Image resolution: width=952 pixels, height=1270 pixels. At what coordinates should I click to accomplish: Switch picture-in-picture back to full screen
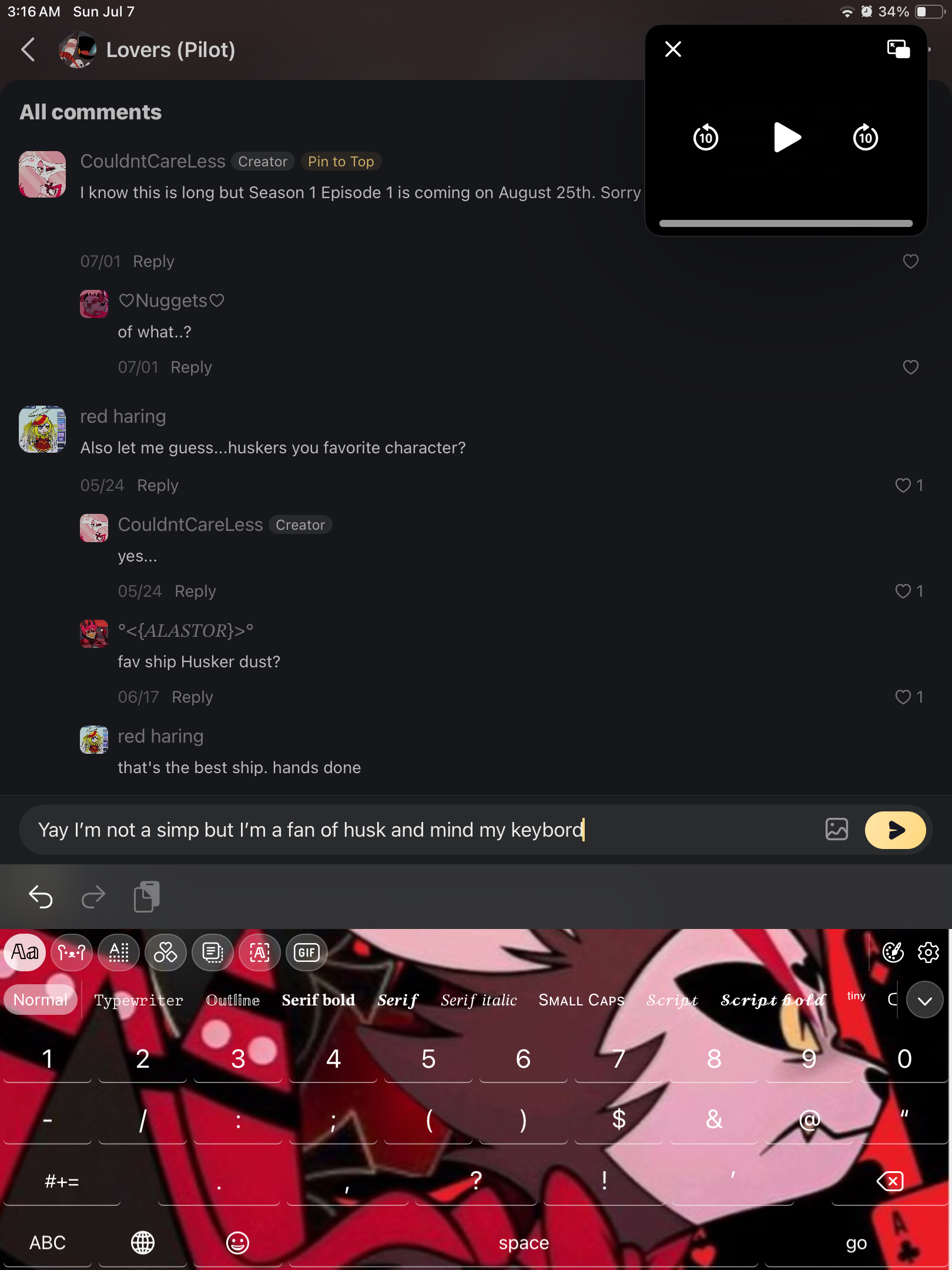(898, 49)
